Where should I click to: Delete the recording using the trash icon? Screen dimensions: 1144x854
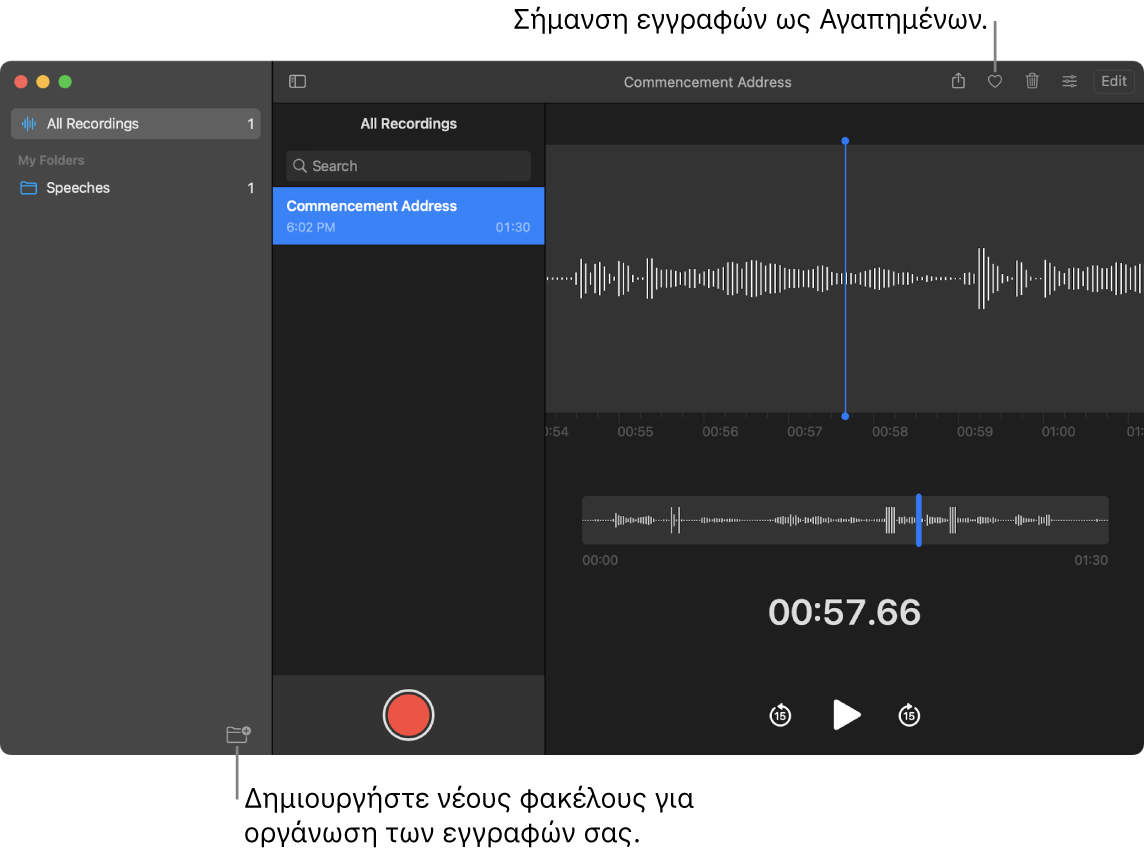point(1032,81)
